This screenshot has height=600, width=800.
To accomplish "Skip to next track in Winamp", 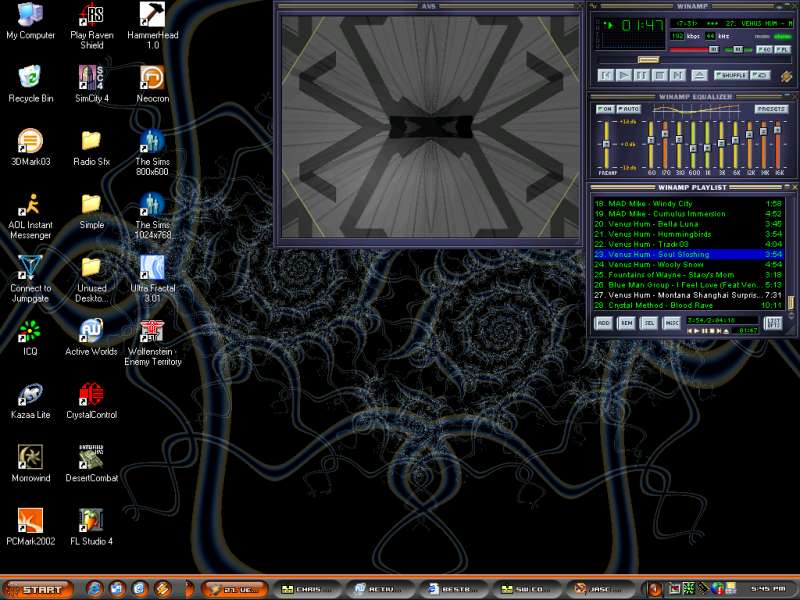I will pos(678,75).
